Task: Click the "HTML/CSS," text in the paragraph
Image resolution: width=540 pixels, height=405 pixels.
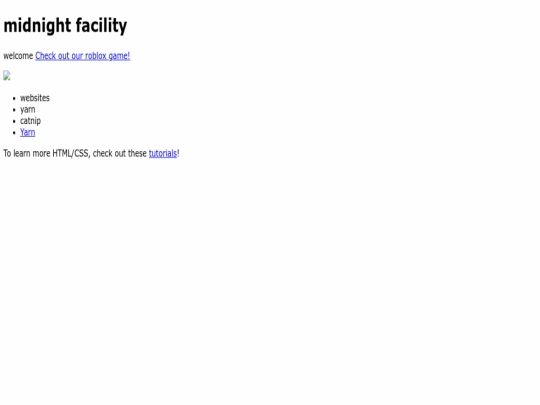Action: (x=71, y=153)
